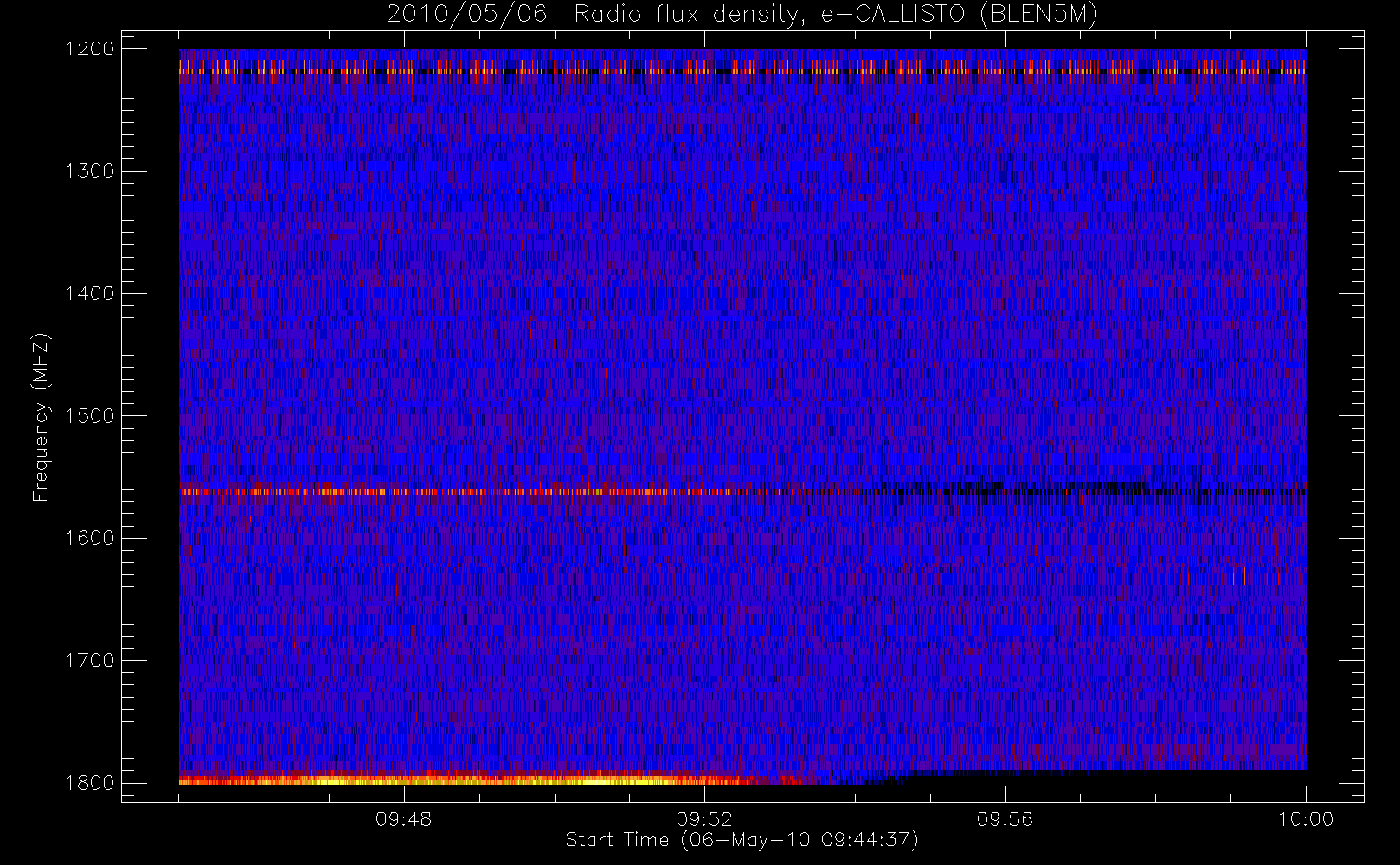Click the 10:00 time tick label
The width and height of the screenshot is (1400, 865).
coord(1306,819)
